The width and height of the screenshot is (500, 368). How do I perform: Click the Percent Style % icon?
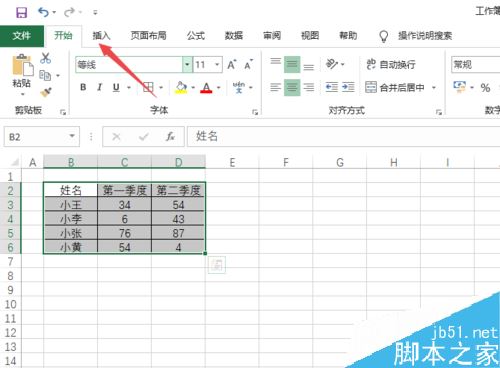coord(485,88)
